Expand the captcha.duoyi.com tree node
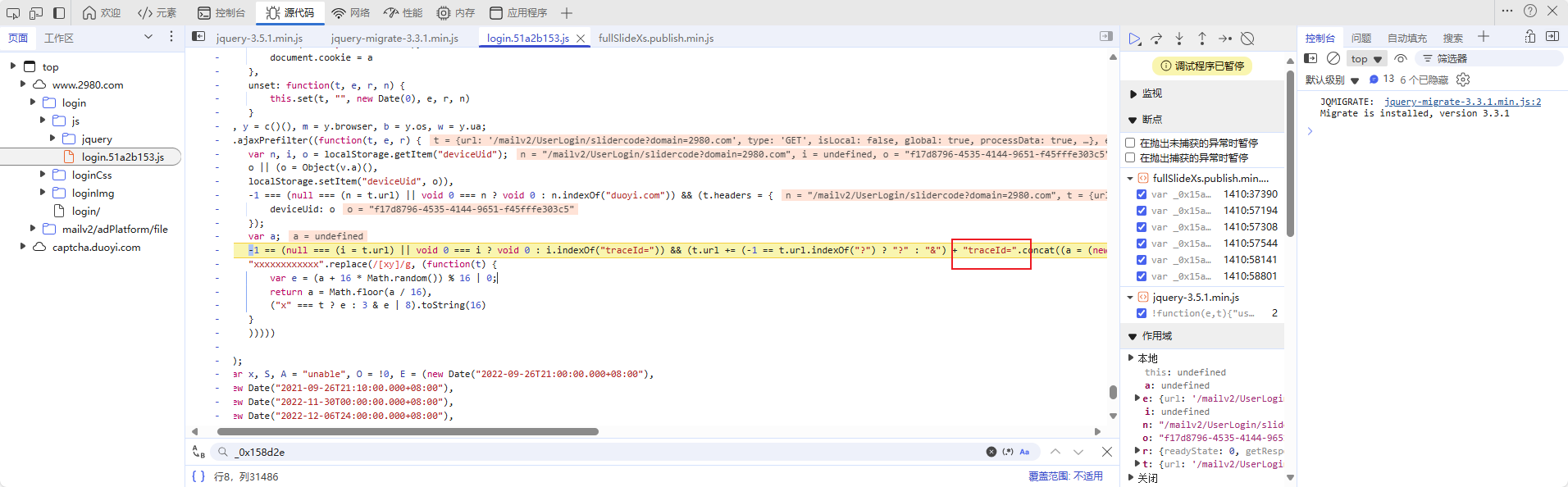Viewport: 1568px width, 487px height. tap(23, 247)
